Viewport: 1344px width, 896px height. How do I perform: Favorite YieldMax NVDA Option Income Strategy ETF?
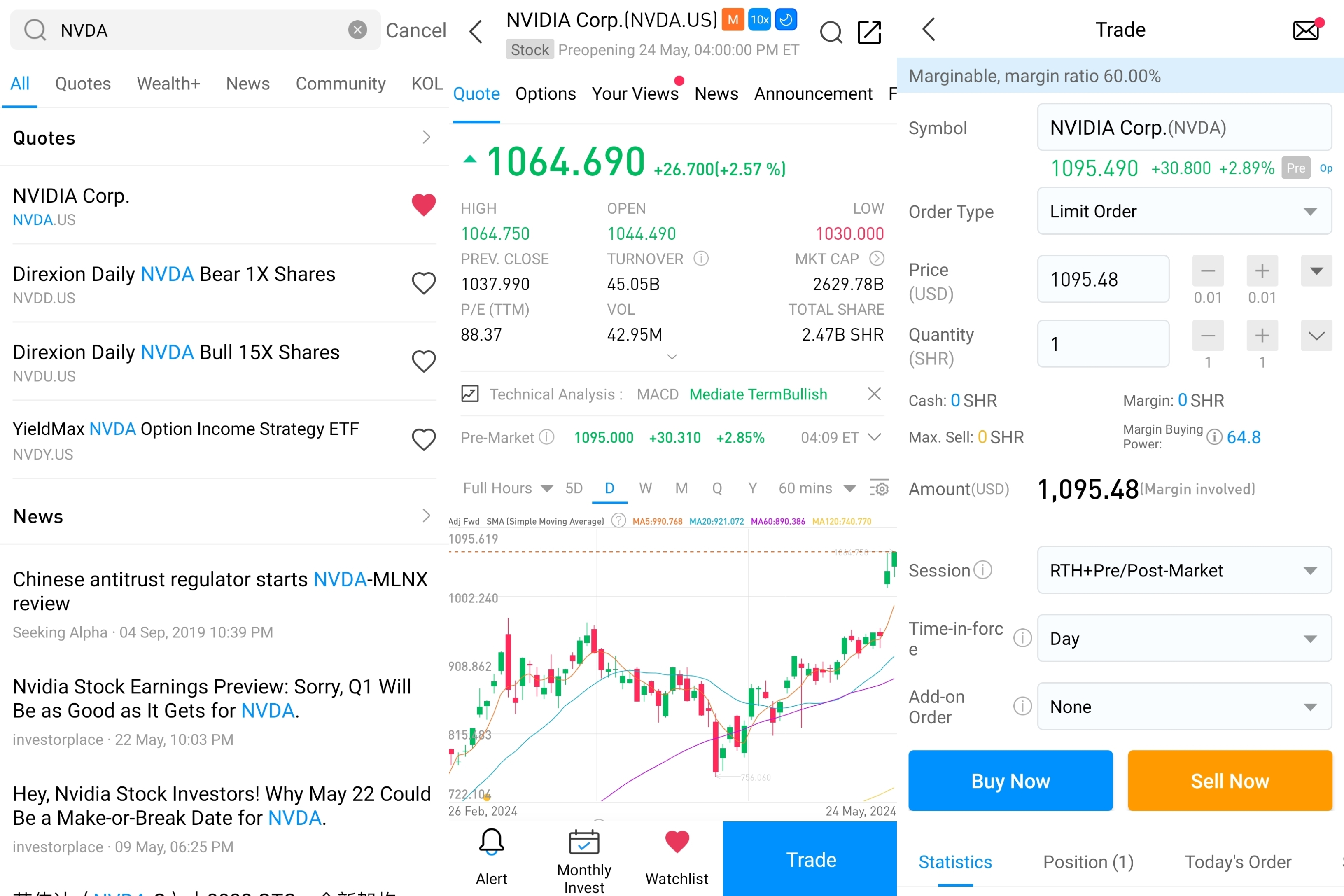pyautogui.click(x=423, y=439)
